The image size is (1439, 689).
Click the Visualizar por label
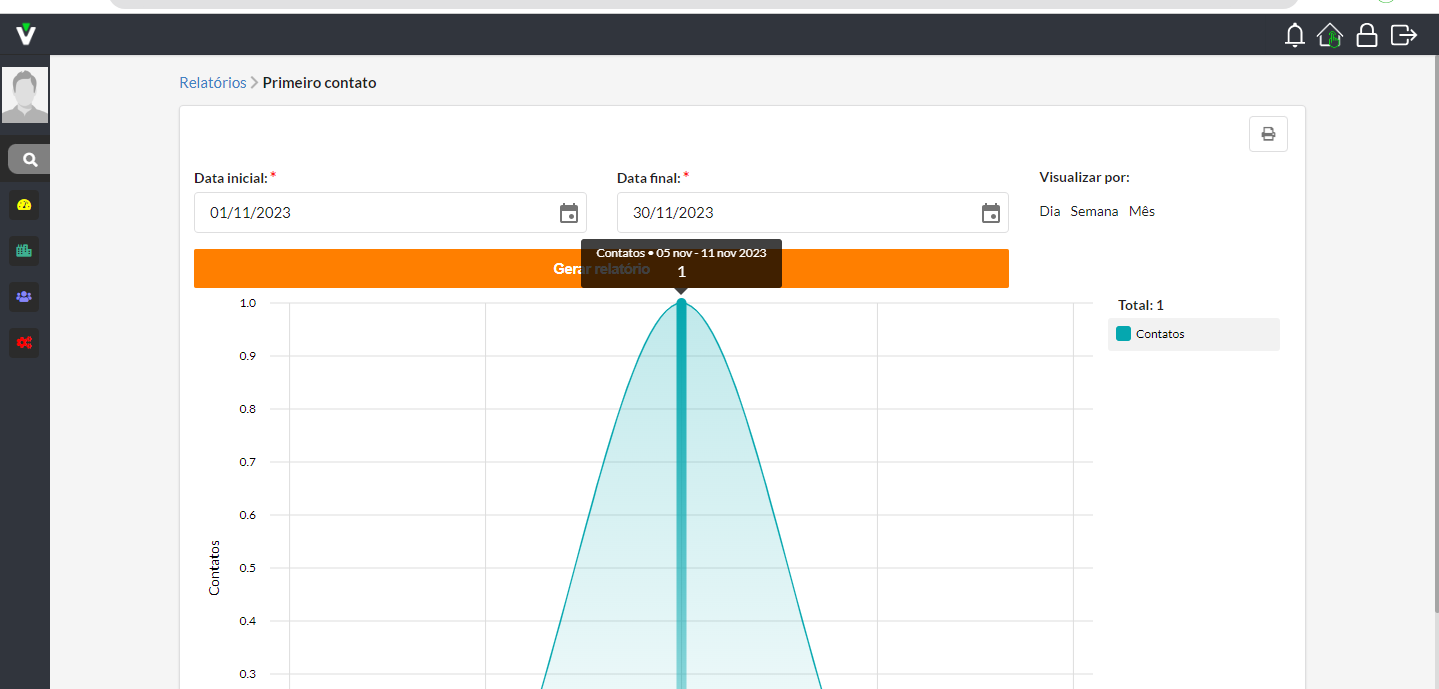pos(1085,177)
